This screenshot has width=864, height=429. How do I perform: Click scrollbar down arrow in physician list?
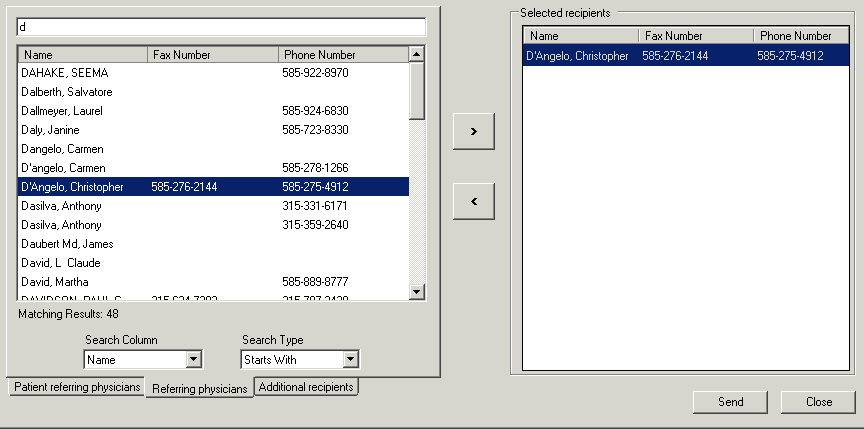(417, 291)
